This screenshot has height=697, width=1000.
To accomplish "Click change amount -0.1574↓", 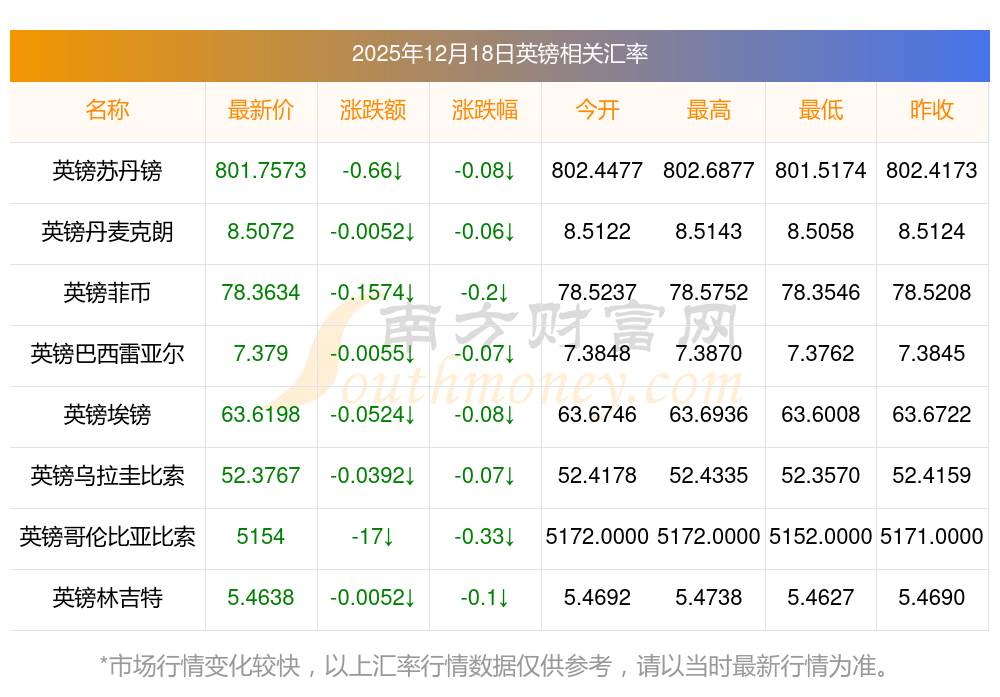I will tap(373, 293).
